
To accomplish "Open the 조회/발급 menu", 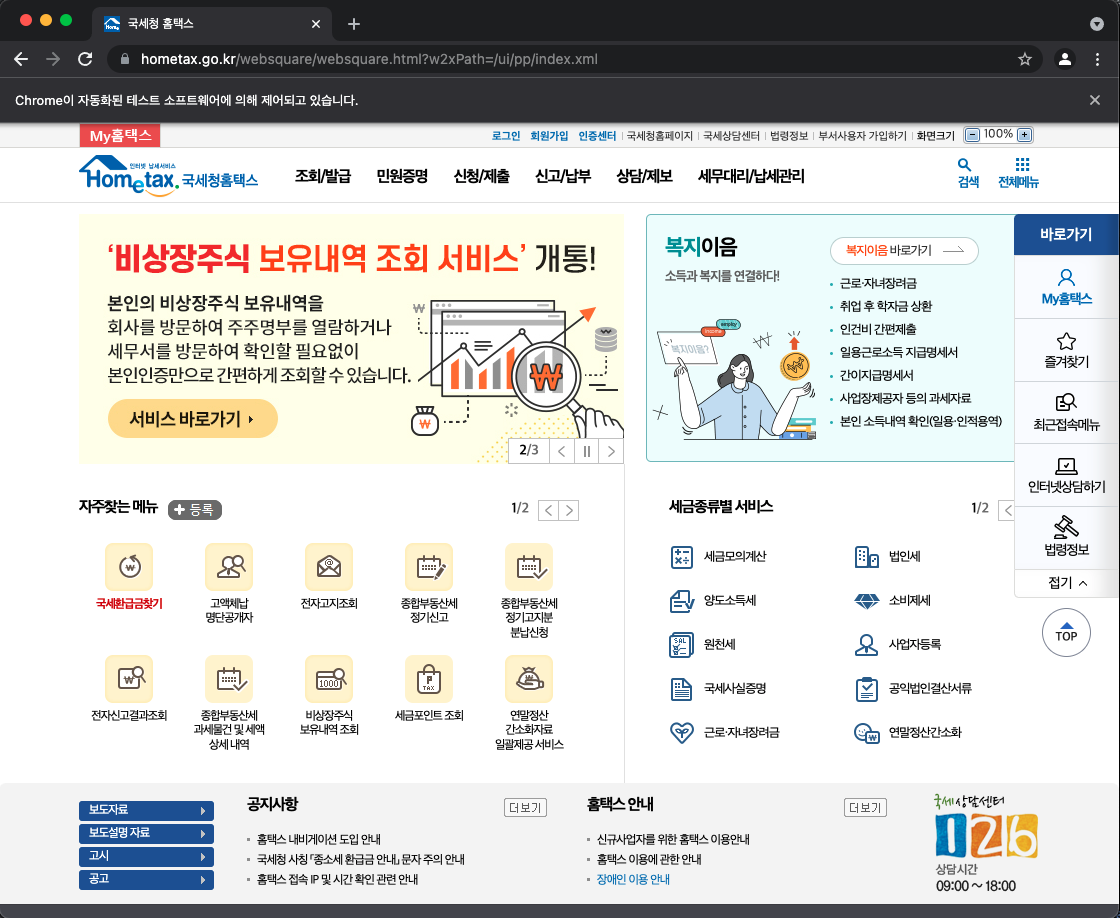I will click(323, 176).
